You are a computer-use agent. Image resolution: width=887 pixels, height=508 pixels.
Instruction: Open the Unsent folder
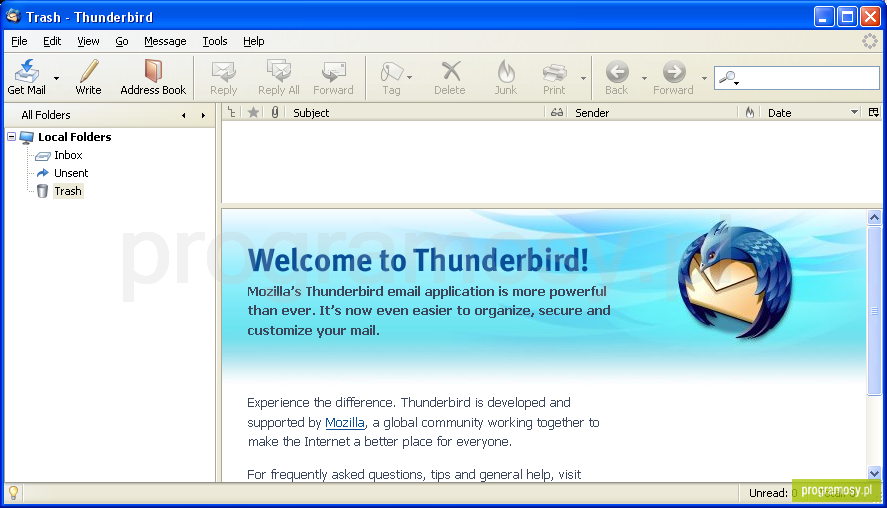(x=71, y=173)
